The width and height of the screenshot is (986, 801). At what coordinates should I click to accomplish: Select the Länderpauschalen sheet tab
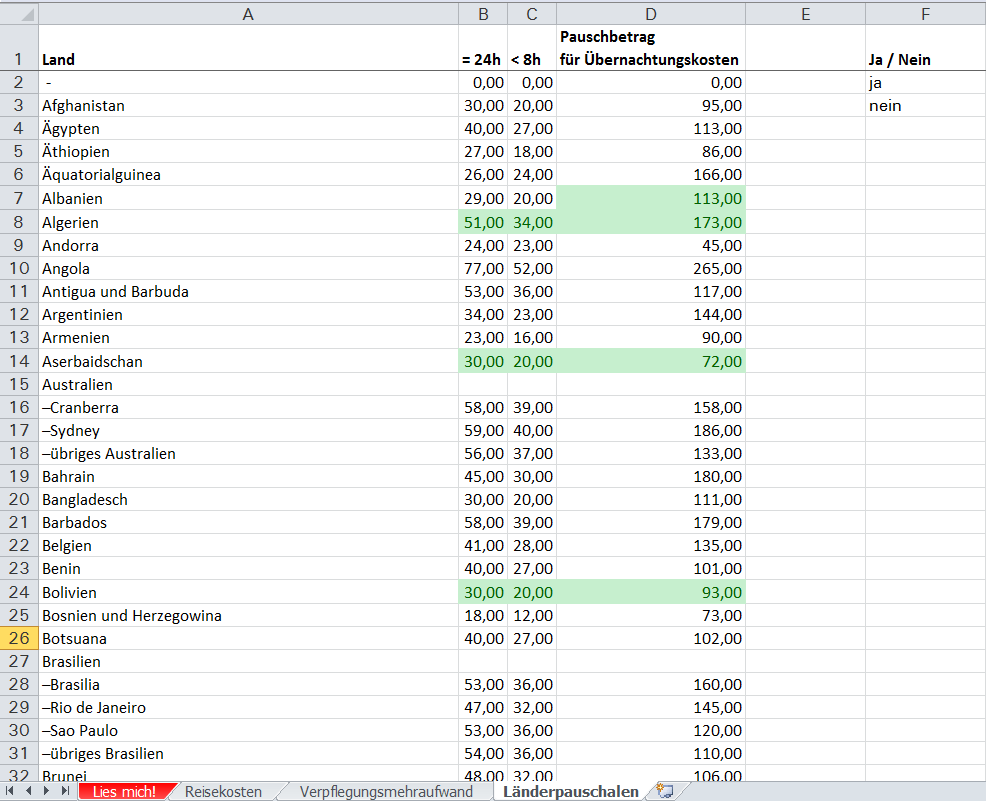(570, 791)
